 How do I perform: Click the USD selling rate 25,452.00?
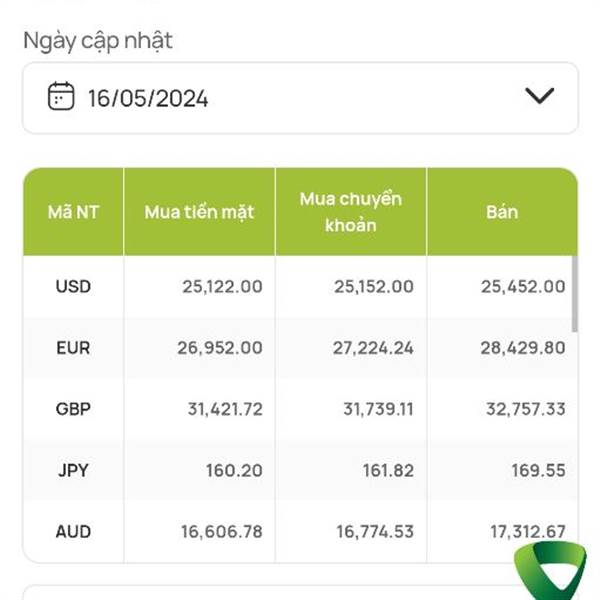[523, 287]
